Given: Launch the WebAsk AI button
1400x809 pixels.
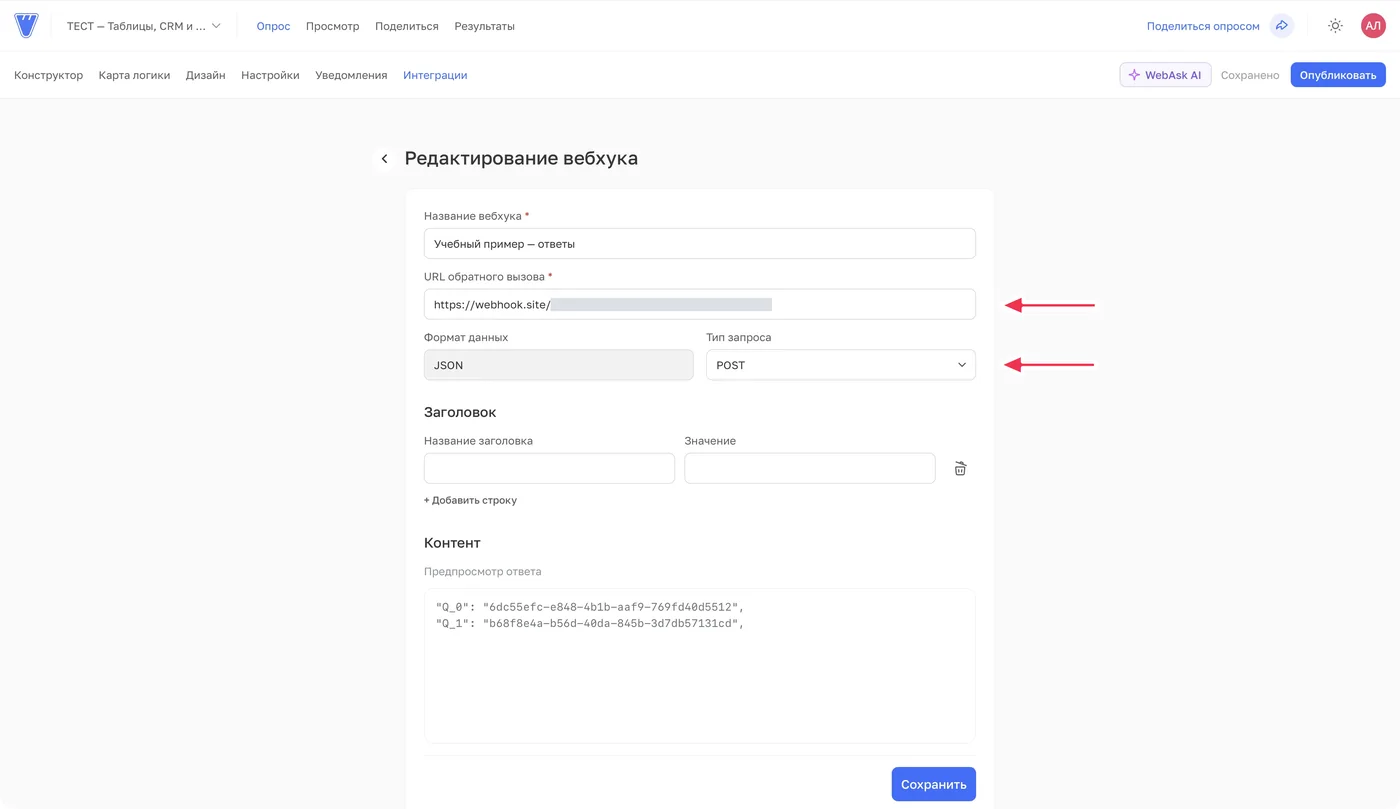Looking at the screenshot, I should click(1165, 75).
